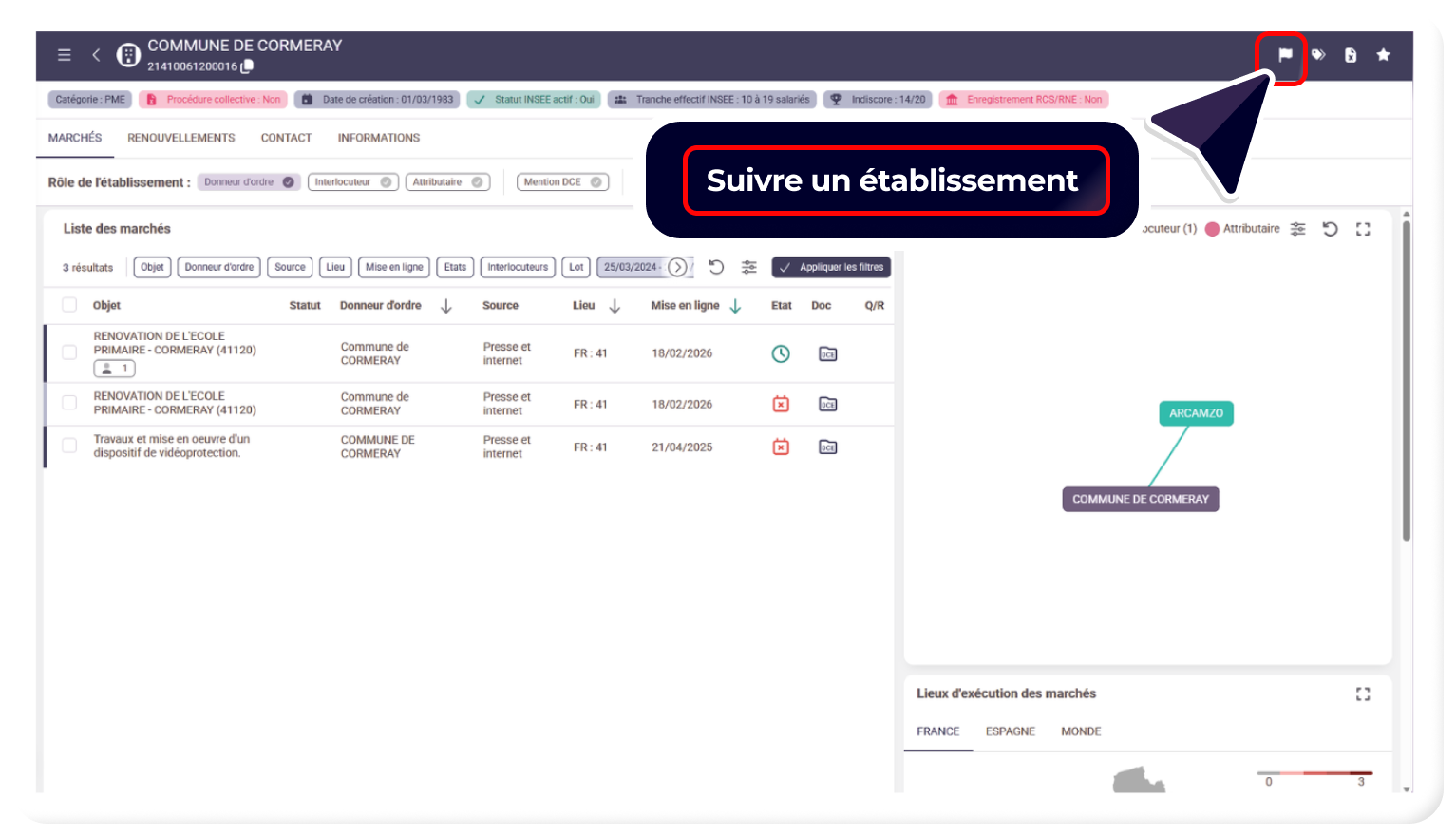Sort by Mise en ligne column arrow
This screenshot has width=1456, height=836.
(x=735, y=306)
